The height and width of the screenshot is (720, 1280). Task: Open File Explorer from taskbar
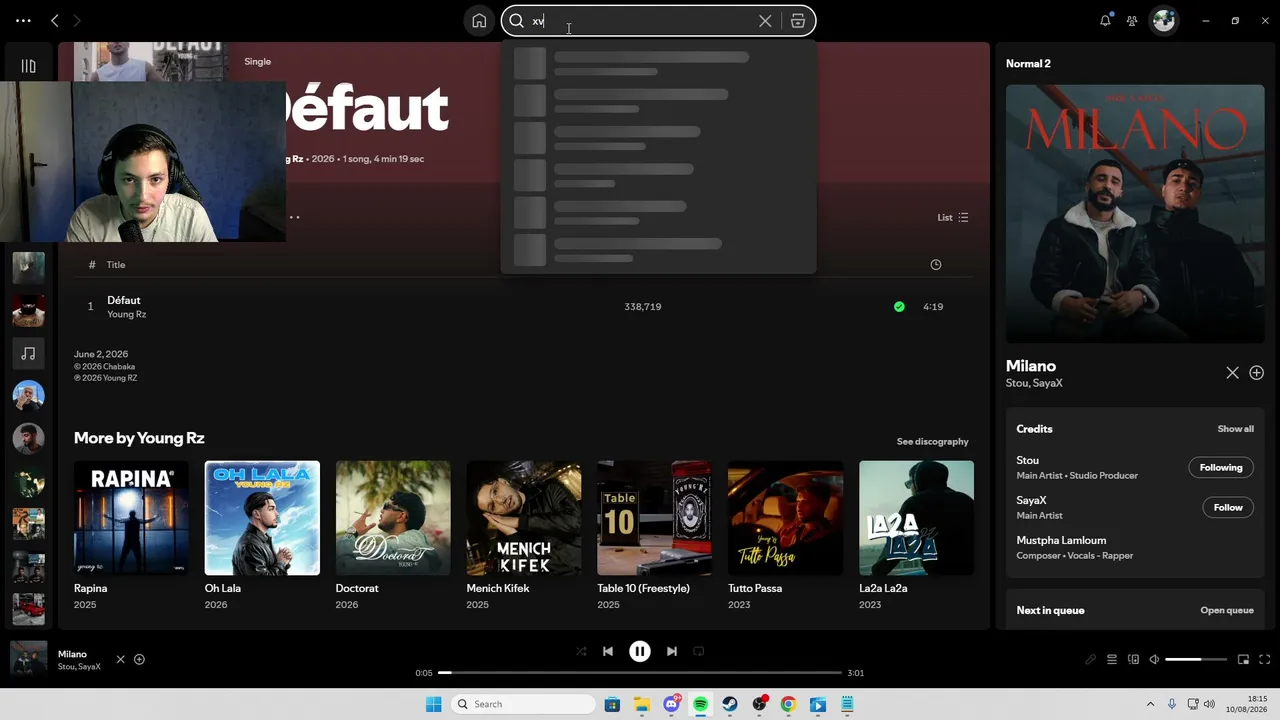pyautogui.click(x=642, y=705)
